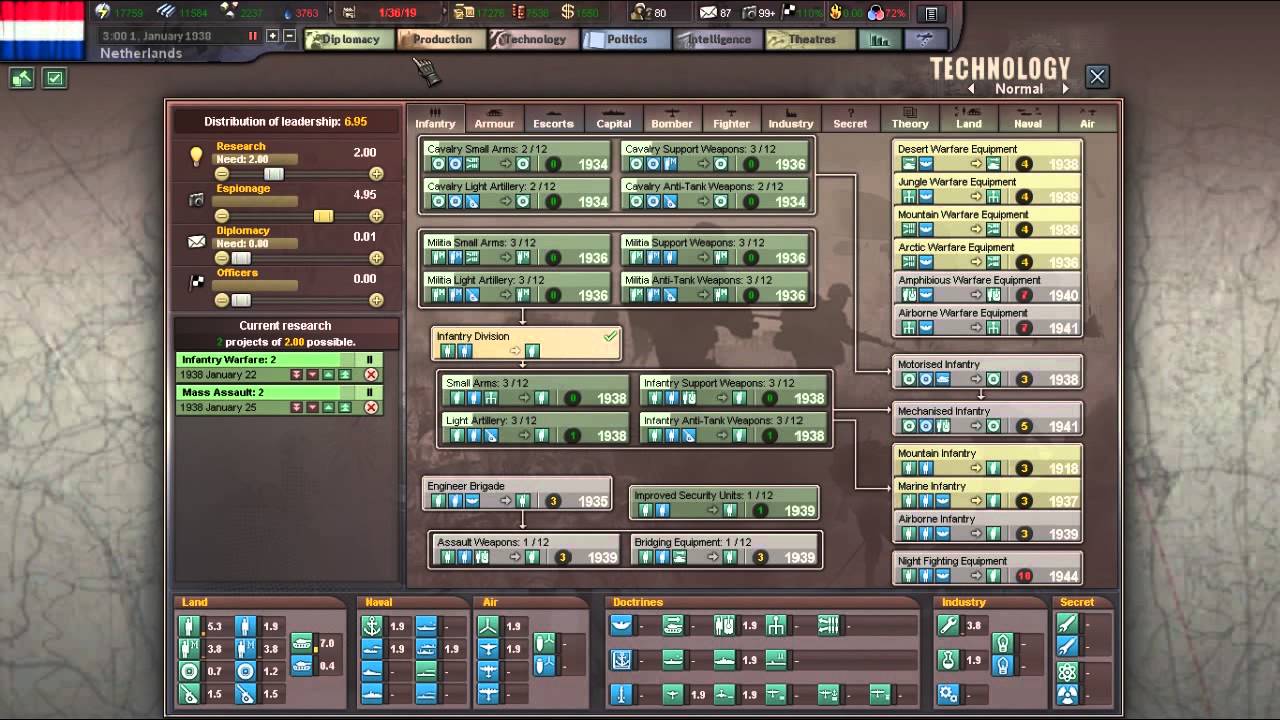The image size is (1280, 720).
Task: Click the Netherlands flag
Action: pos(42,30)
